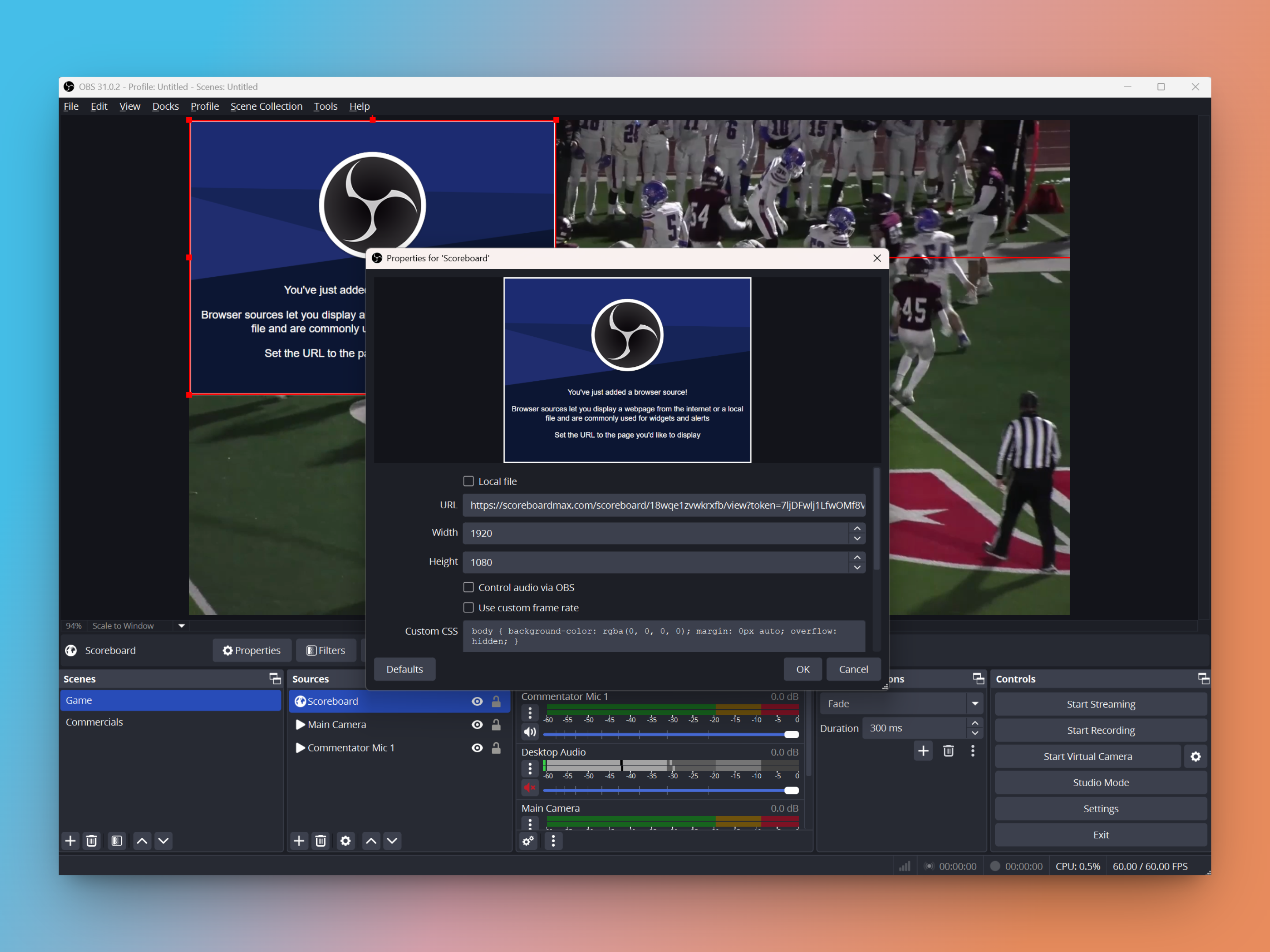Pop out the Scene Transitions dock icon
The image size is (1270, 952).
979,679
